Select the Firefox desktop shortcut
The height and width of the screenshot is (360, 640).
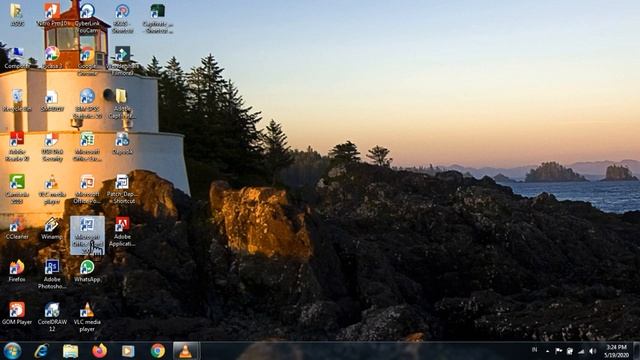[17, 271]
